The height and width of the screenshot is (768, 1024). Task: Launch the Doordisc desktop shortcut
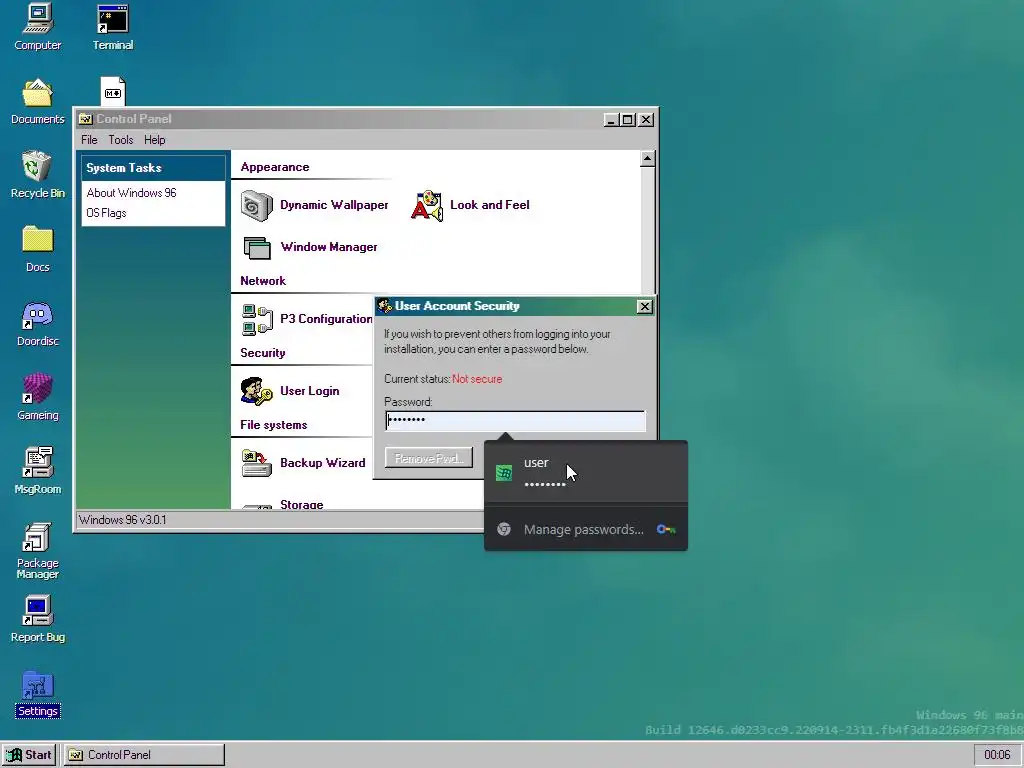(37, 323)
